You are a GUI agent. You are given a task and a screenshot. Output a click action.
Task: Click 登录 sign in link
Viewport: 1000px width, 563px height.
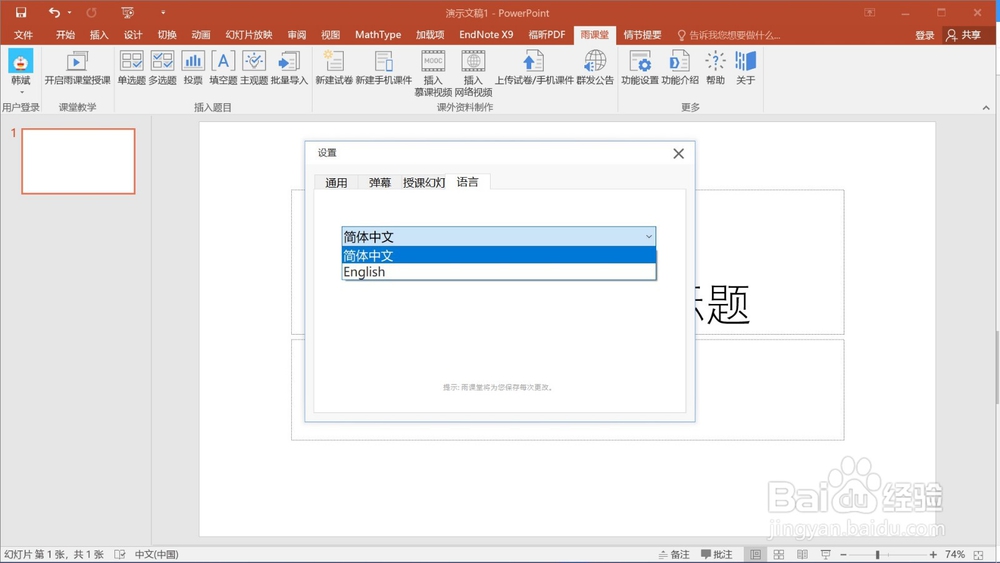(x=925, y=35)
